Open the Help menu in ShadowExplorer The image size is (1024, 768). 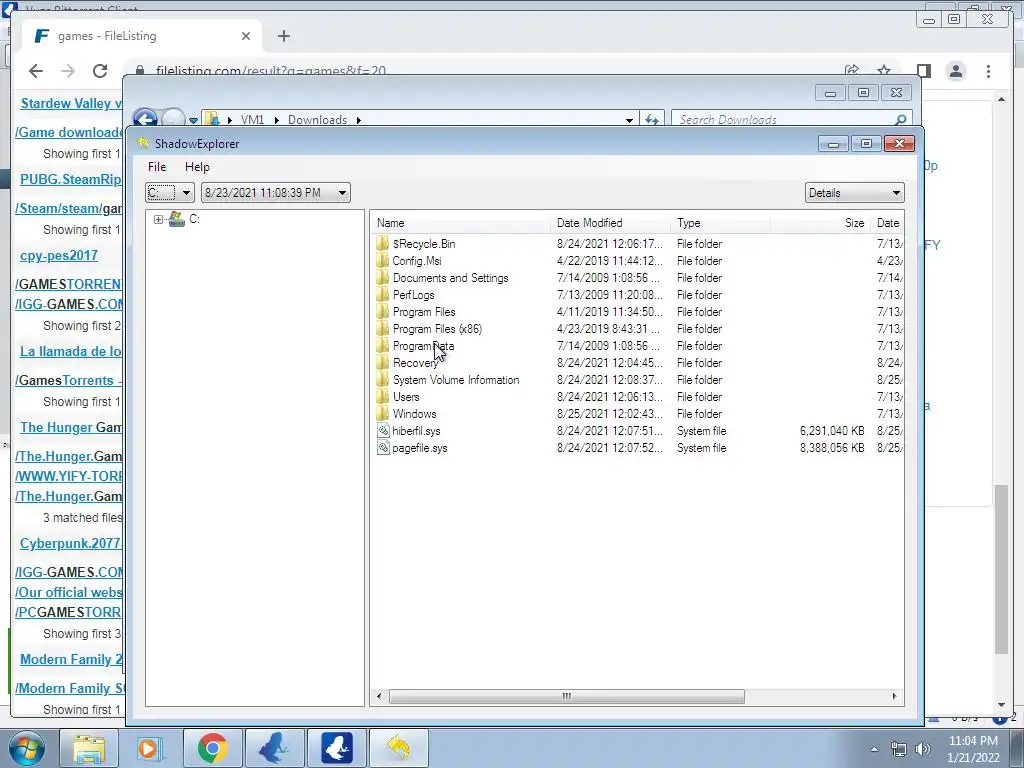(197, 167)
